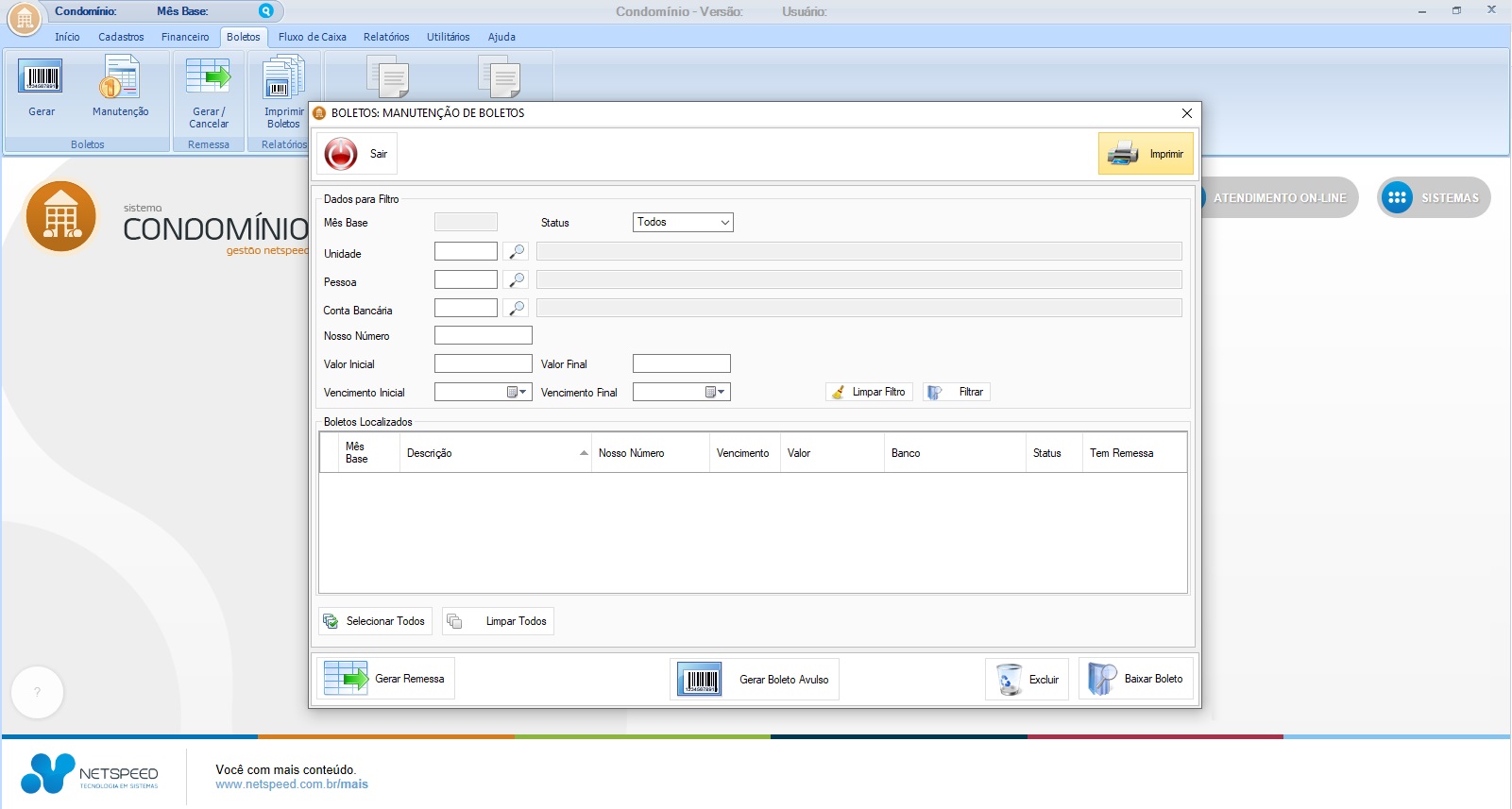The width and height of the screenshot is (1512, 809).
Task: Click the Gerar Boleto Avulso barcode button
Action: click(x=755, y=680)
